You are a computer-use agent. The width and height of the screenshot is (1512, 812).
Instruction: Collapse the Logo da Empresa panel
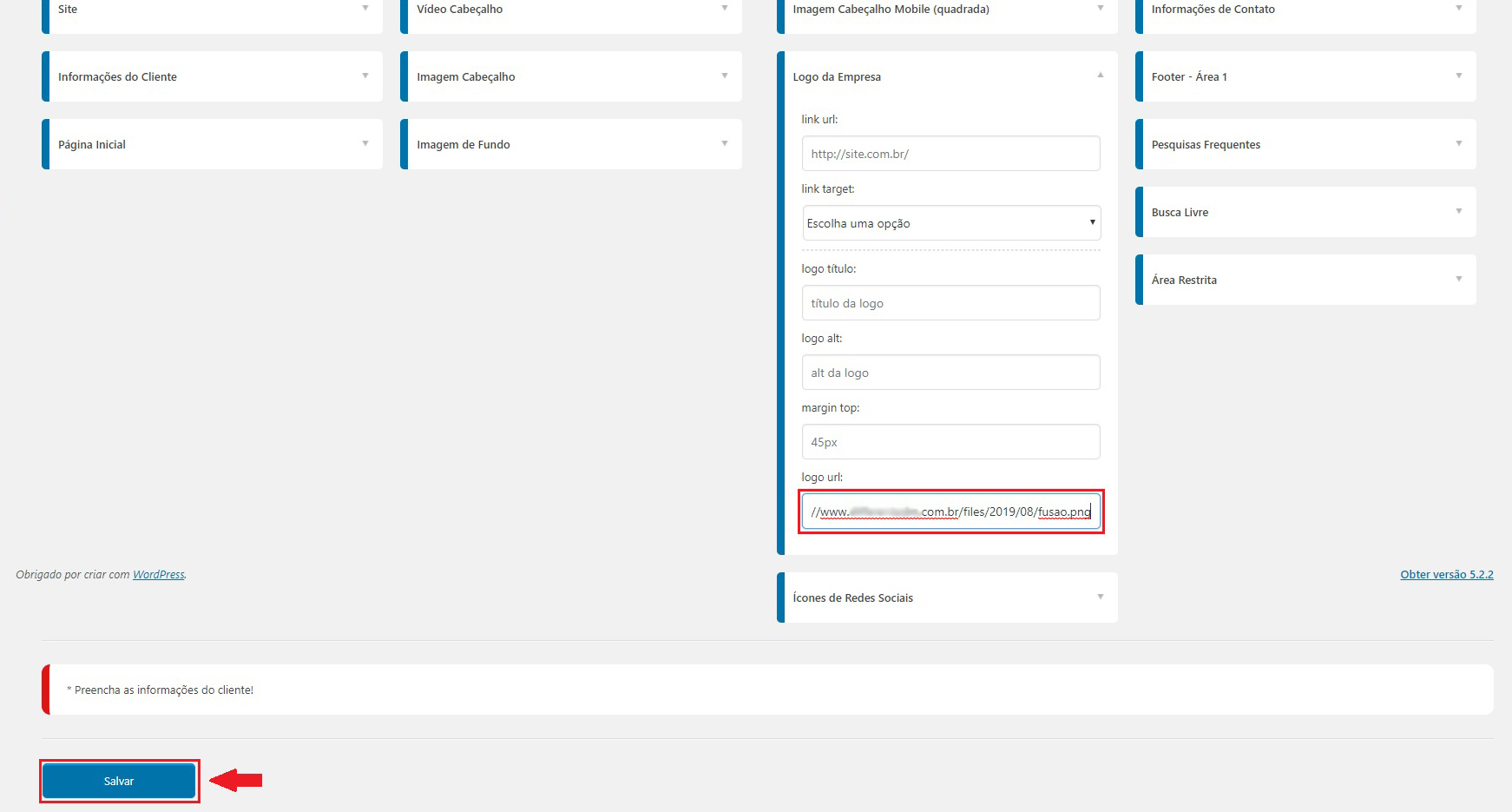(x=1100, y=76)
